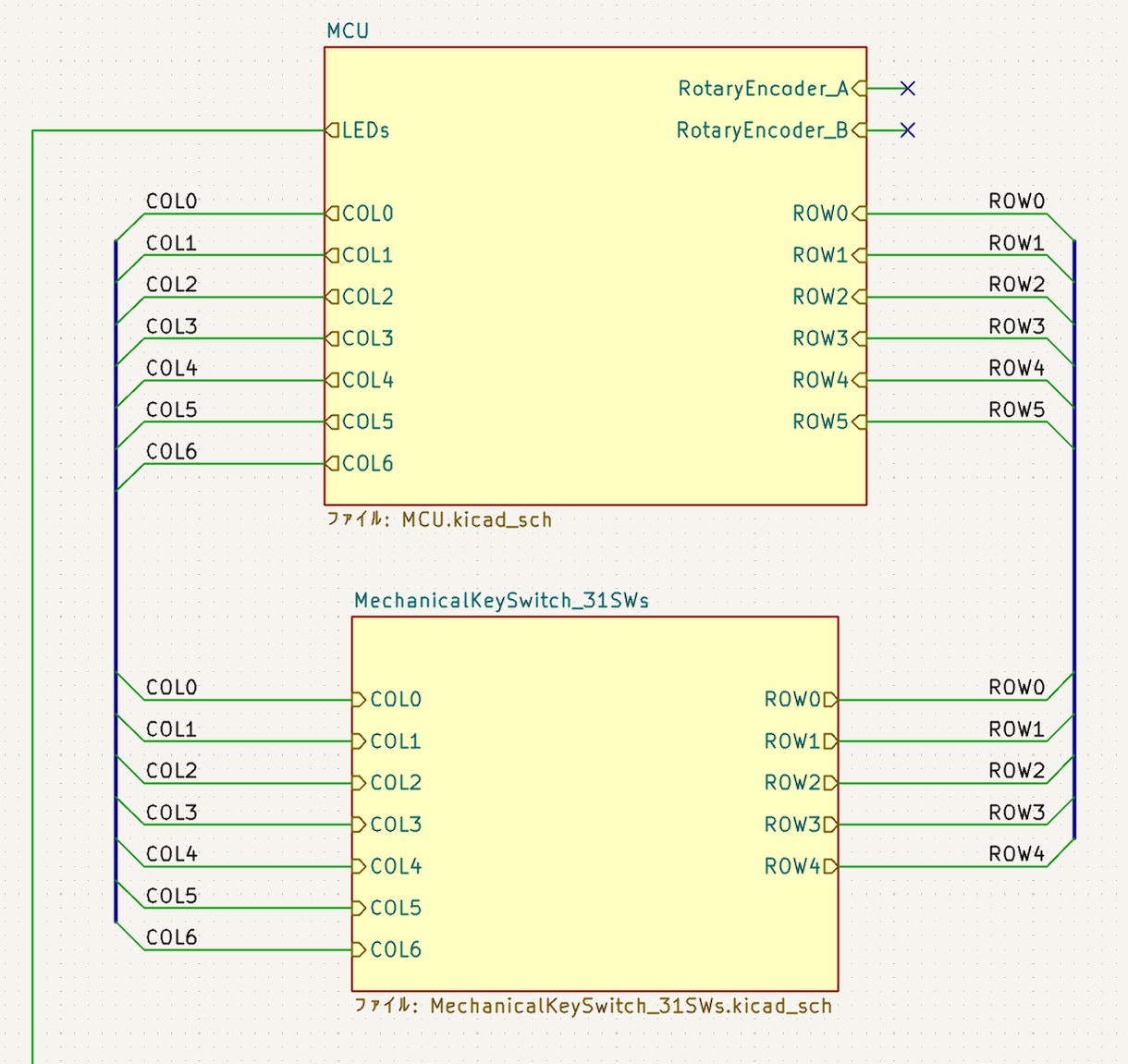Click the COL5 net label near the key switch sheet
The width and height of the screenshot is (1128, 1064).
coord(172,896)
